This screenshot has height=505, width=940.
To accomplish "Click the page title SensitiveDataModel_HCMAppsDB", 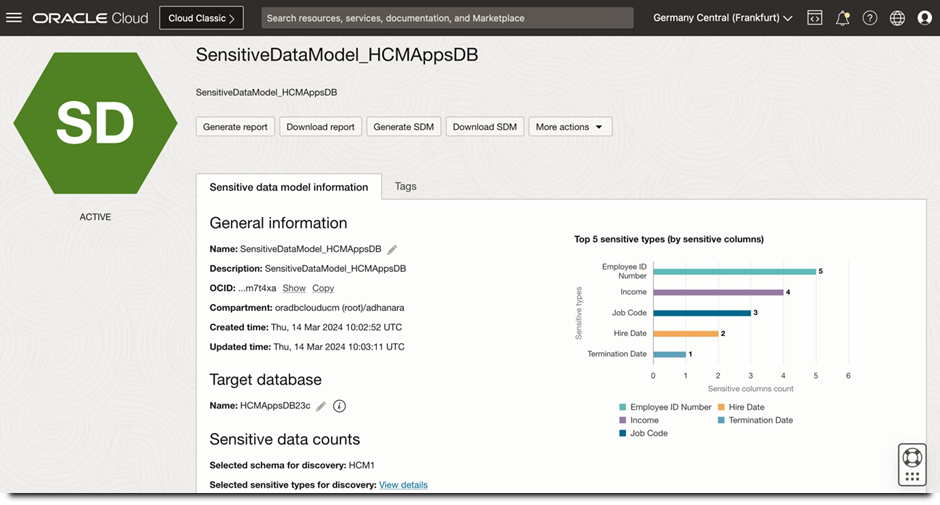I will coord(337,55).
